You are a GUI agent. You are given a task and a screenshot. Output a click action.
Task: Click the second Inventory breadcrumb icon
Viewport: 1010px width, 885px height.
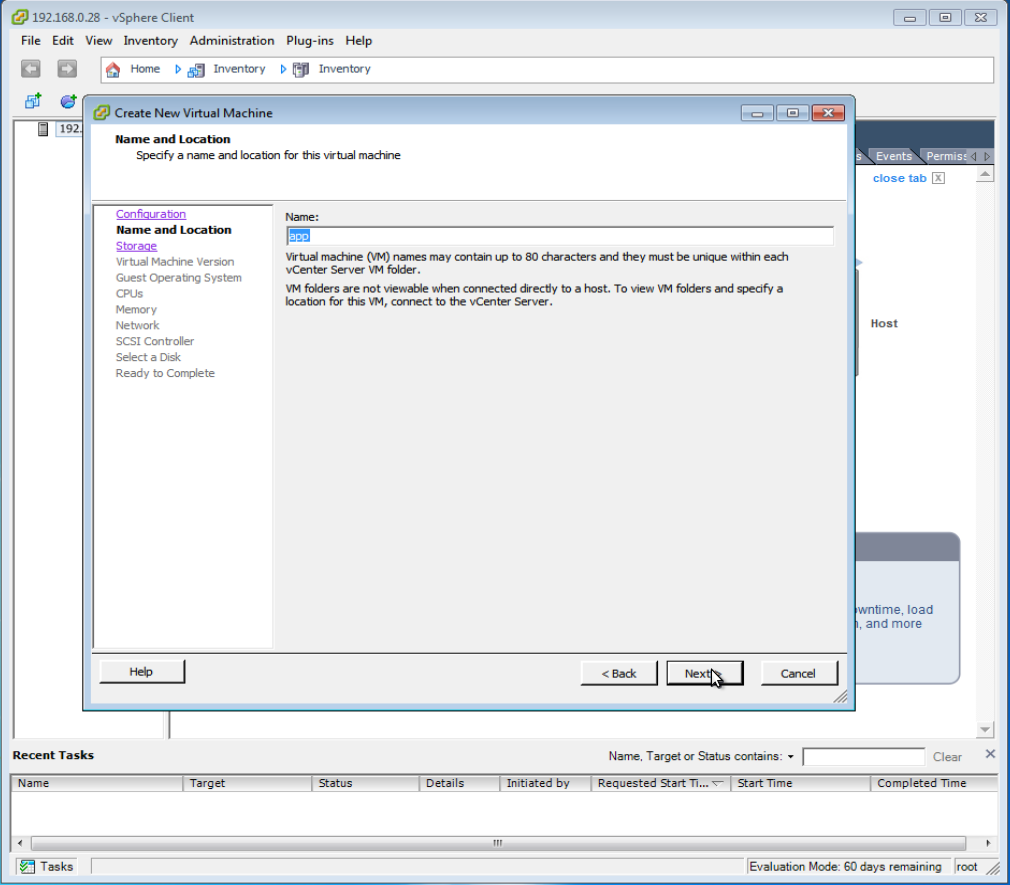pos(301,70)
